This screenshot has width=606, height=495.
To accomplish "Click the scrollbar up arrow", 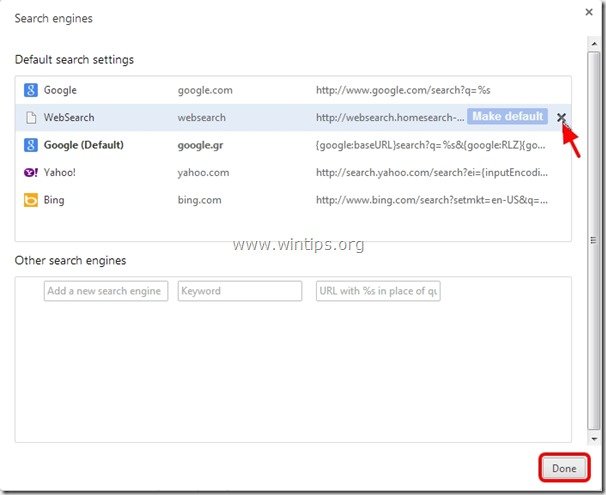I will tap(594, 44).
